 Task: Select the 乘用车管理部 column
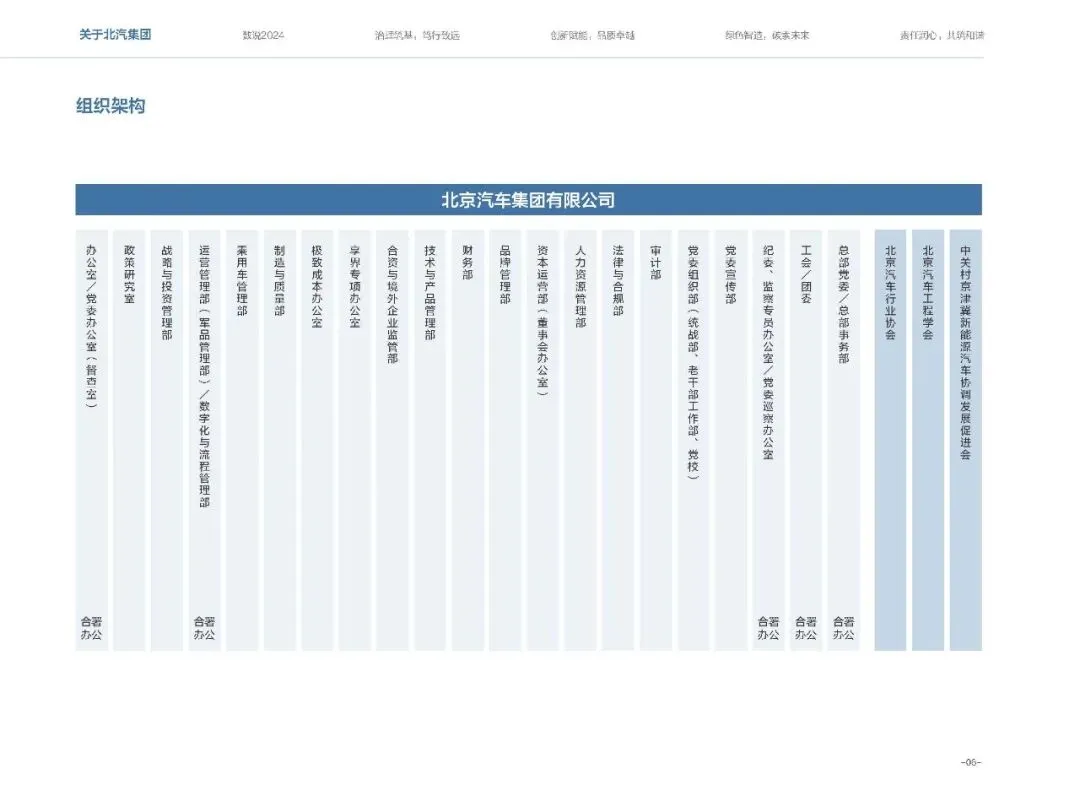tap(242, 440)
